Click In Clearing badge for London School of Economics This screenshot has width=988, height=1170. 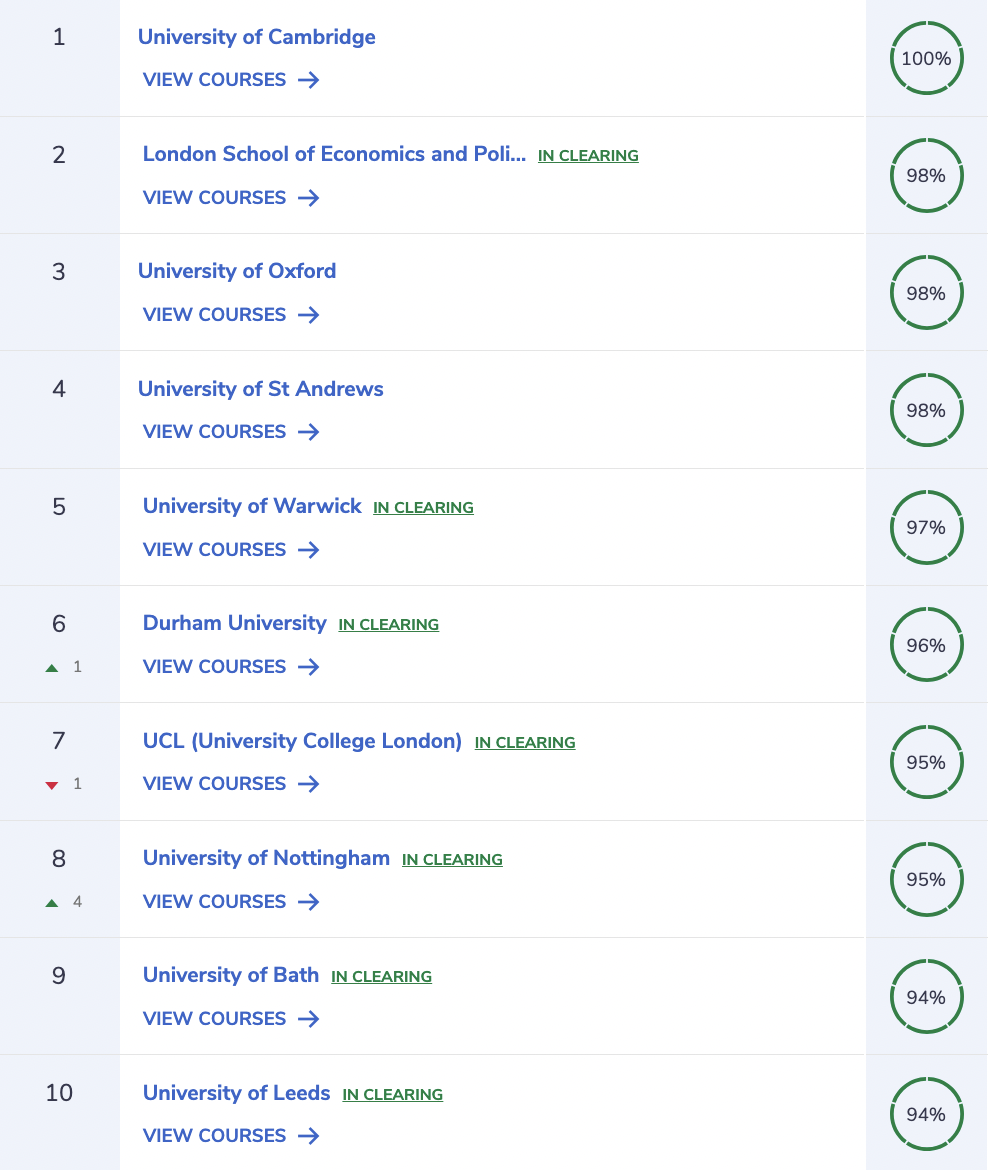588,156
